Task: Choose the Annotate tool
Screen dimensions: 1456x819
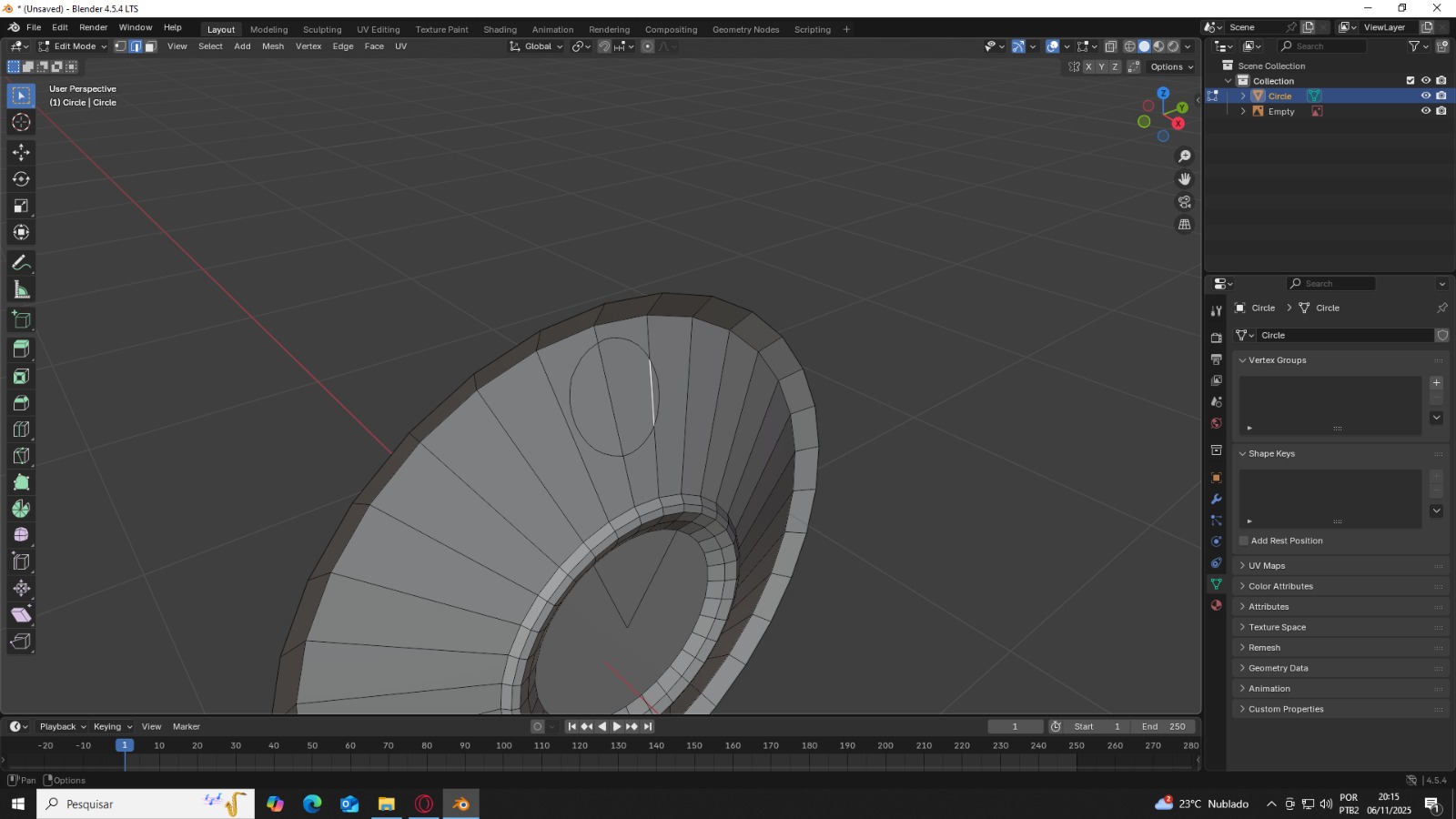Action: click(x=21, y=263)
